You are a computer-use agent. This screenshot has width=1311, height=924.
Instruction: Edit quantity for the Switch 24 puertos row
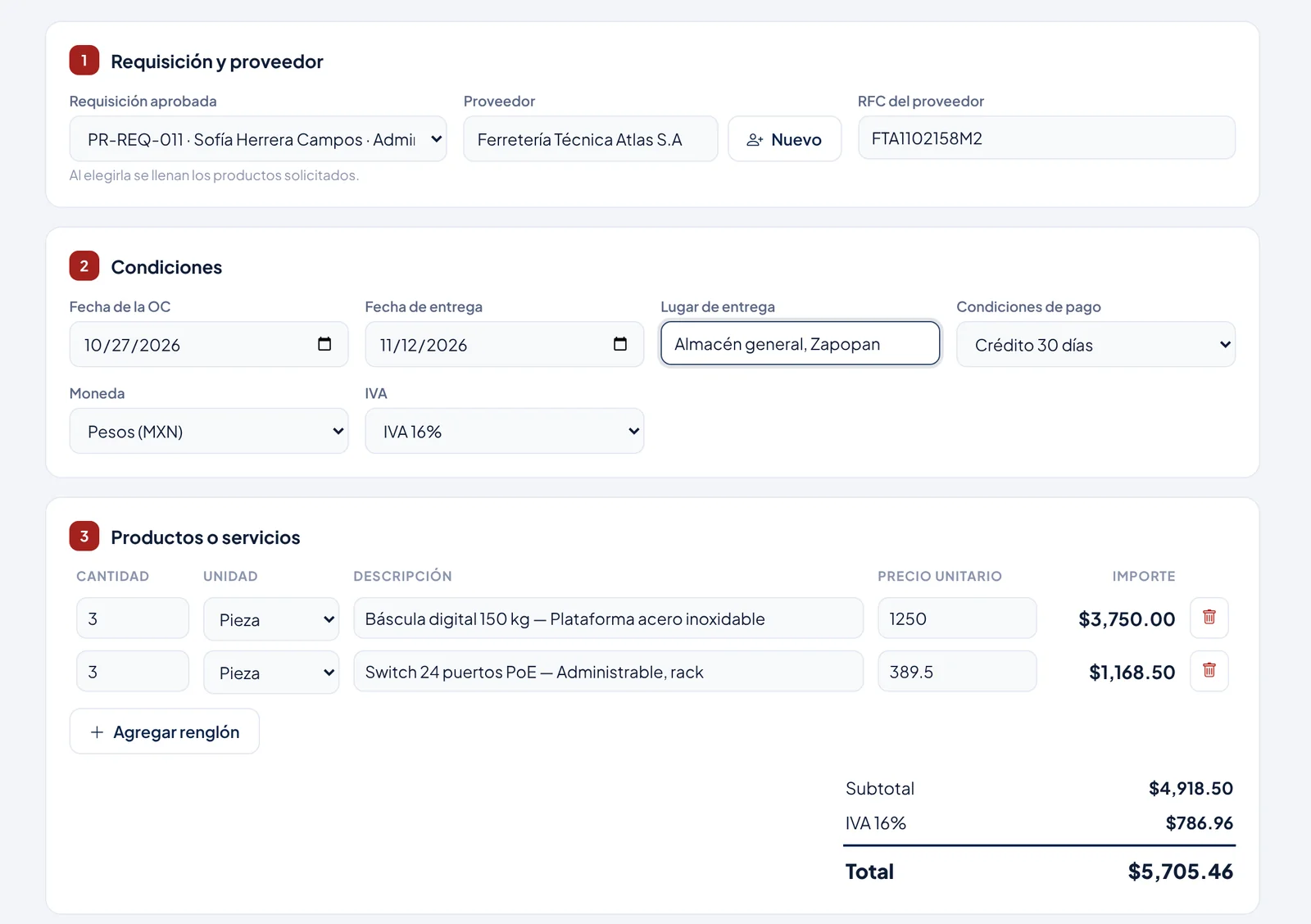pyautogui.click(x=133, y=672)
